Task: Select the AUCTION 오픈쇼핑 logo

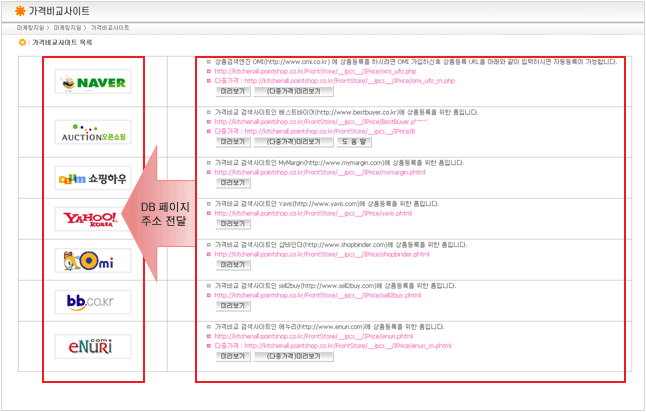Action: coord(93,132)
